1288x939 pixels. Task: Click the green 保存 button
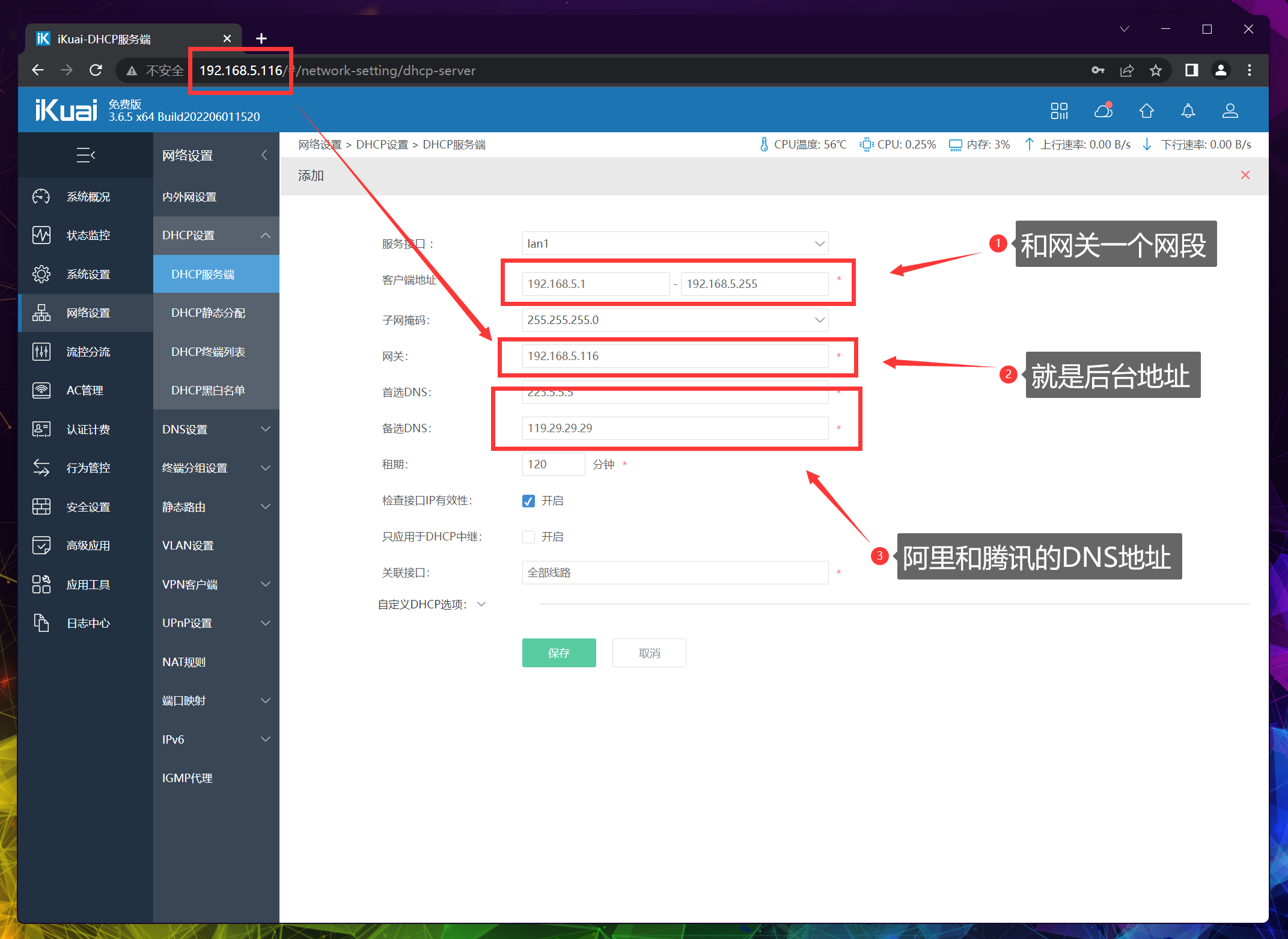558,653
